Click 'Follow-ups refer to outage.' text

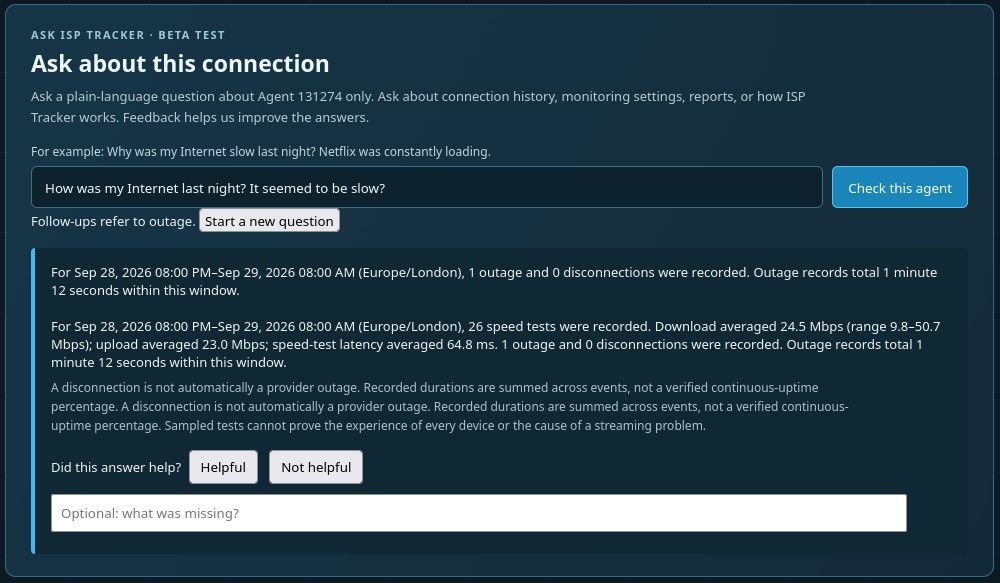click(x=113, y=221)
